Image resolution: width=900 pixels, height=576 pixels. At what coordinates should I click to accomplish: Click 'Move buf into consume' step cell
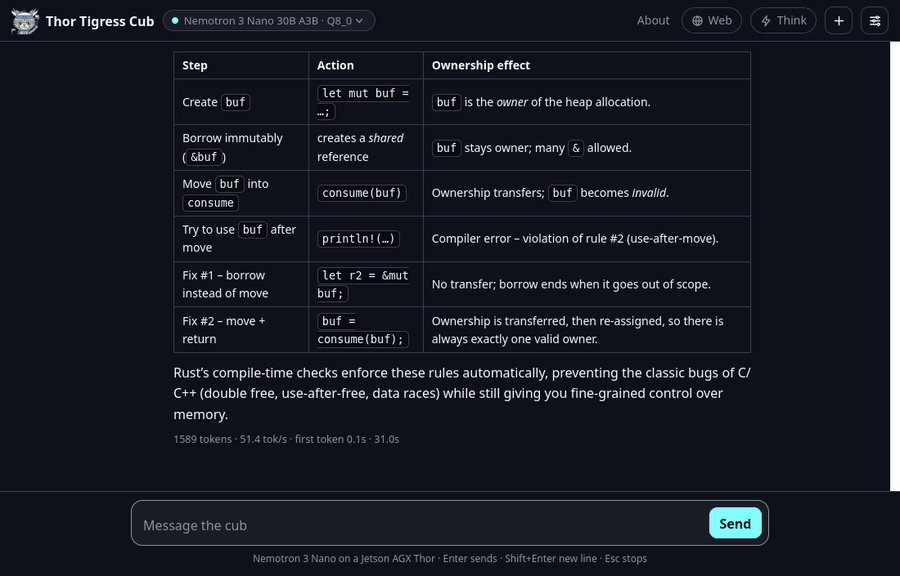click(x=241, y=193)
